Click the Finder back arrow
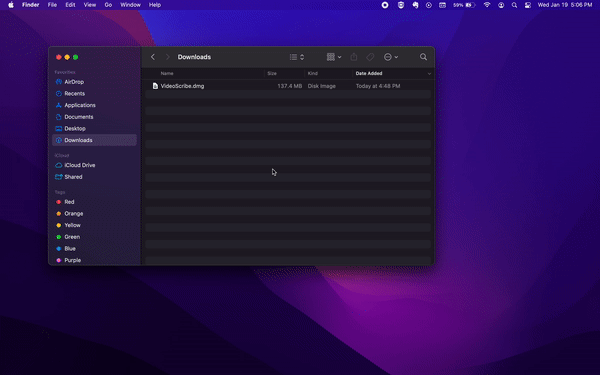The height and width of the screenshot is (375, 600). [153, 57]
